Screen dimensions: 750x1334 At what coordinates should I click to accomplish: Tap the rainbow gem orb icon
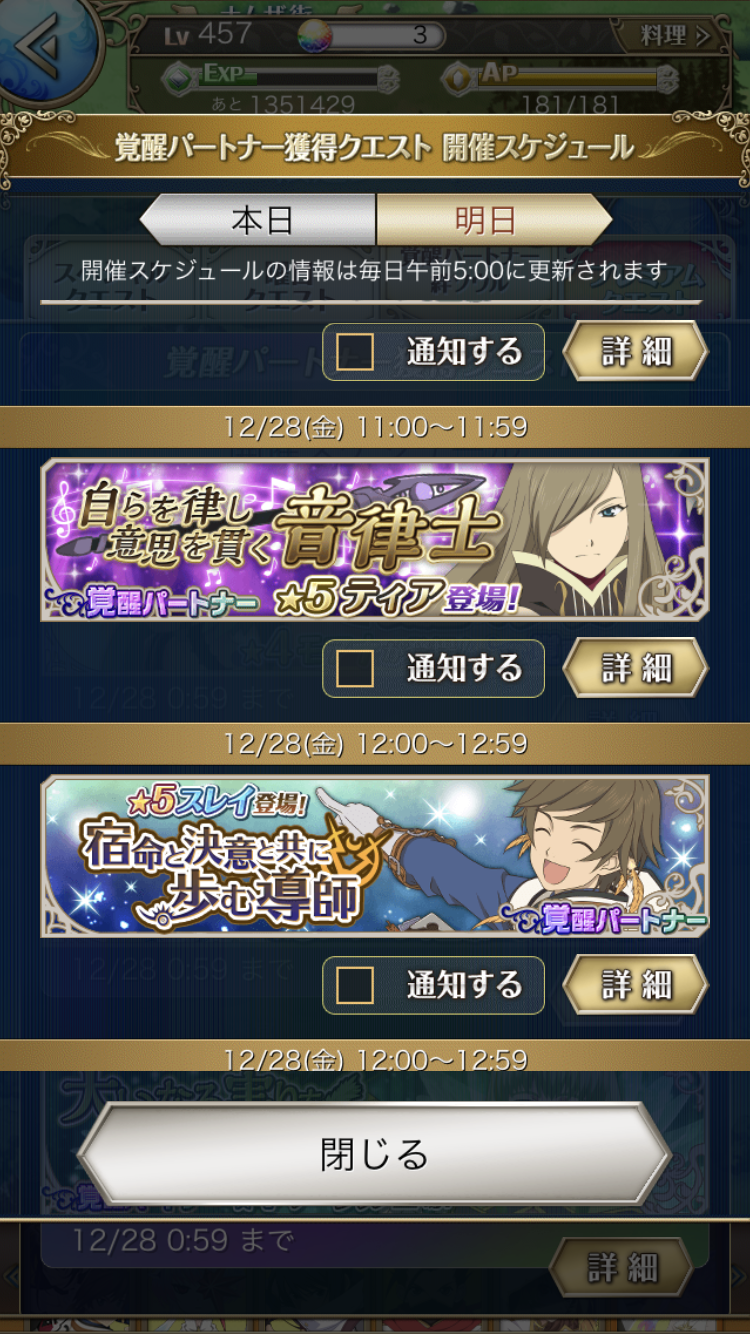314,35
